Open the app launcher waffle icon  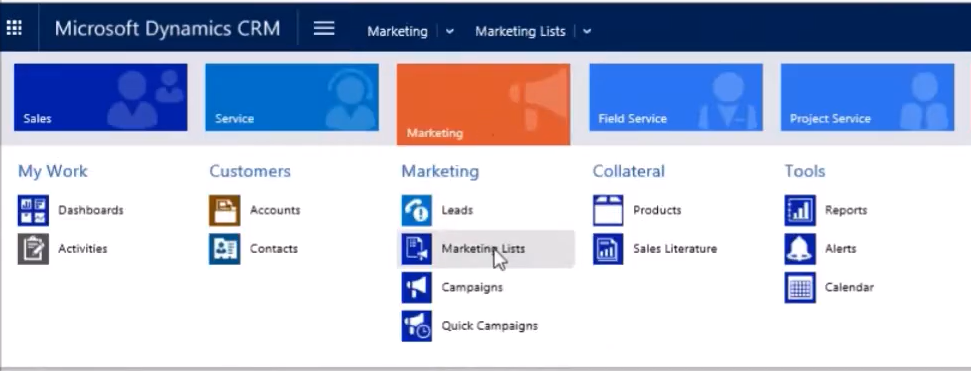pos(14,28)
